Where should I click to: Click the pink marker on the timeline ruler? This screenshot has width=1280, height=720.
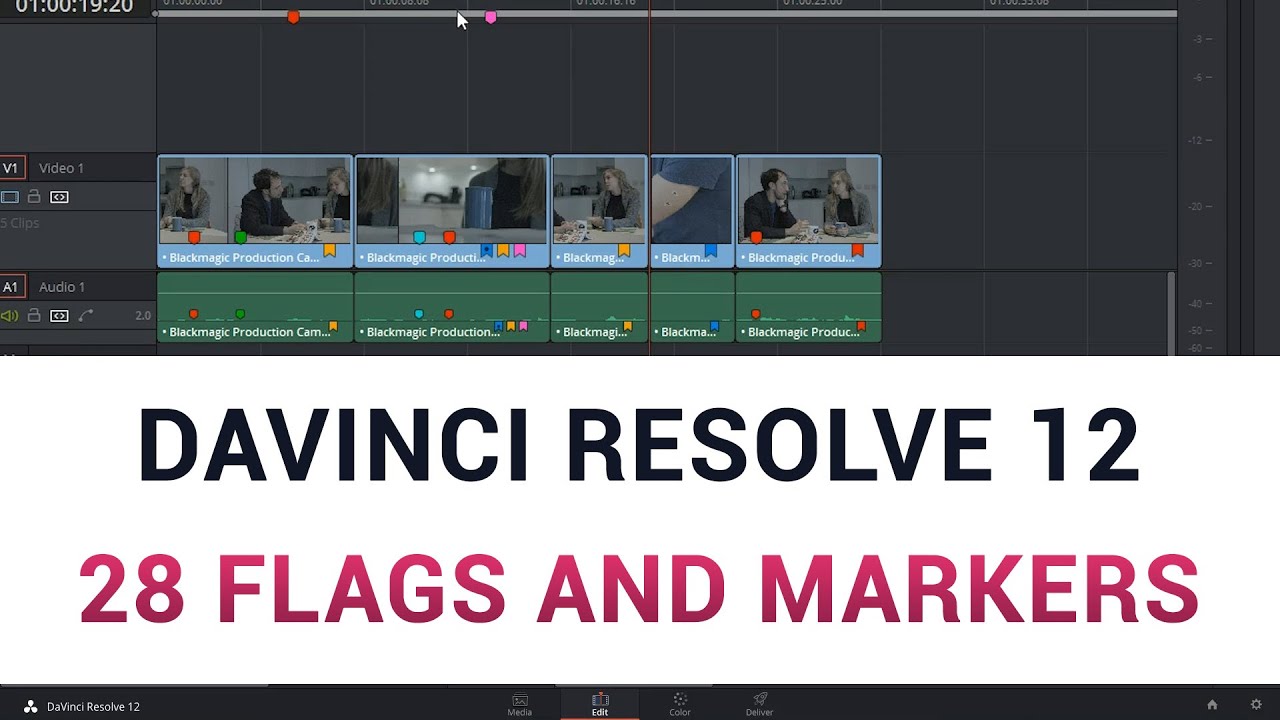coord(490,18)
